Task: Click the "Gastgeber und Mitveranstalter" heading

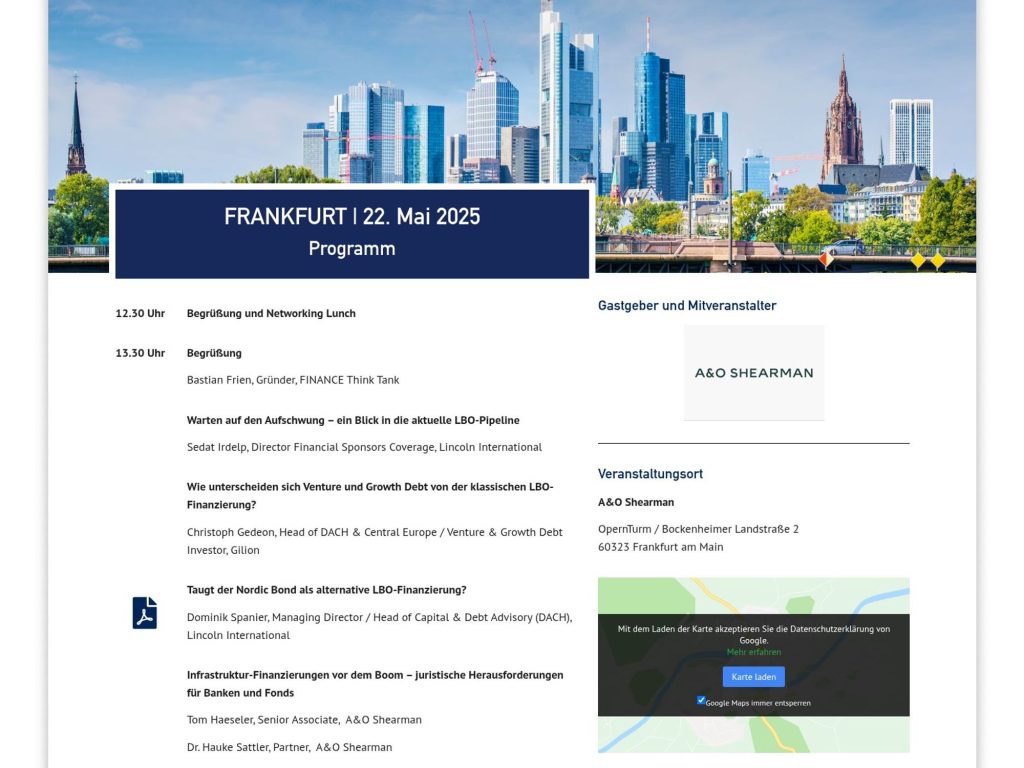Action: (x=687, y=305)
